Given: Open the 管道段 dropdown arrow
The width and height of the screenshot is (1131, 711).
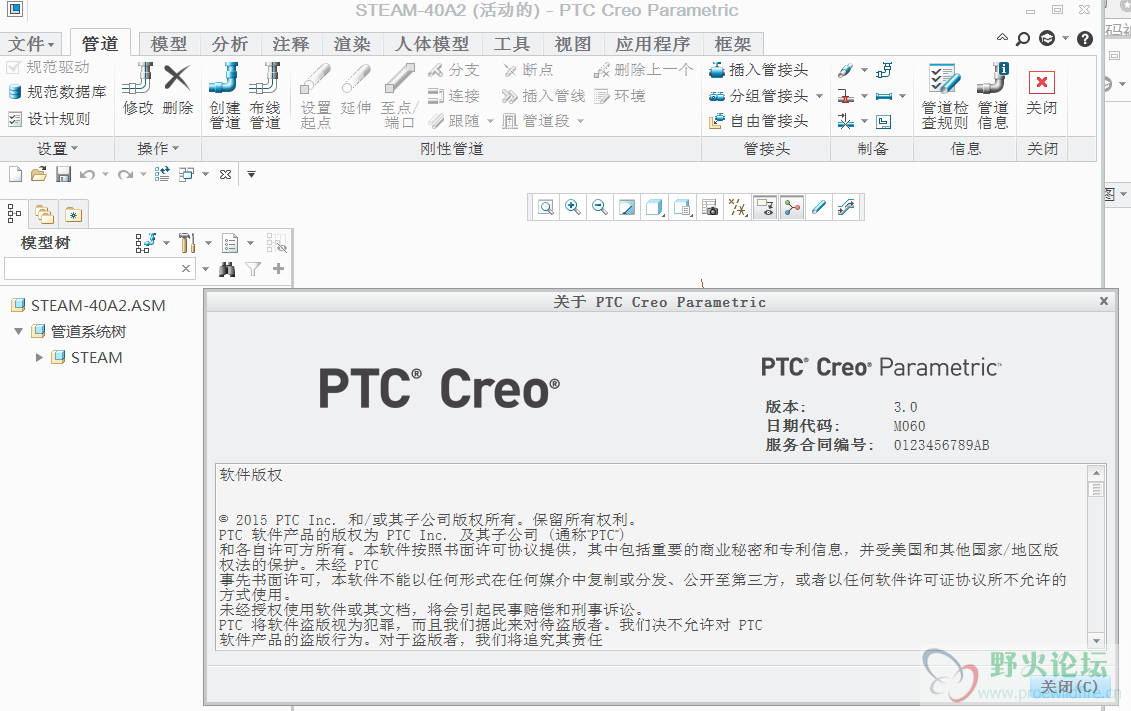Looking at the screenshot, I should point(581,121).
